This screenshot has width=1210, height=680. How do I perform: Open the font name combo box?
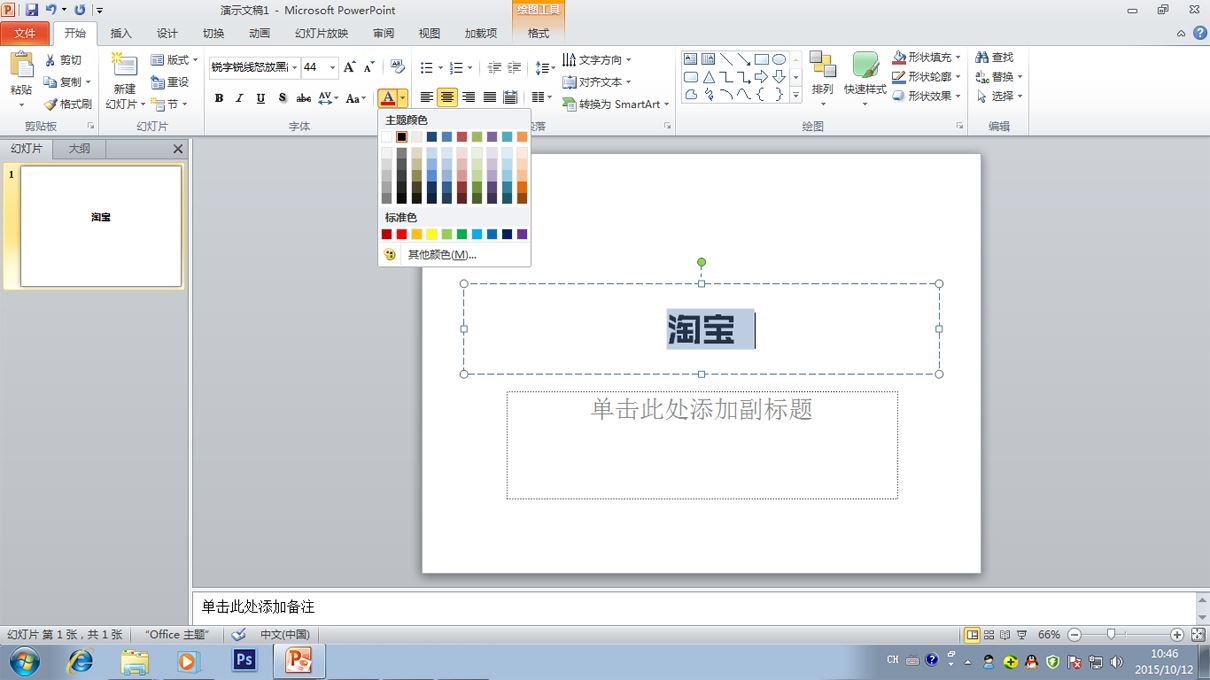[x=255, y=67]
